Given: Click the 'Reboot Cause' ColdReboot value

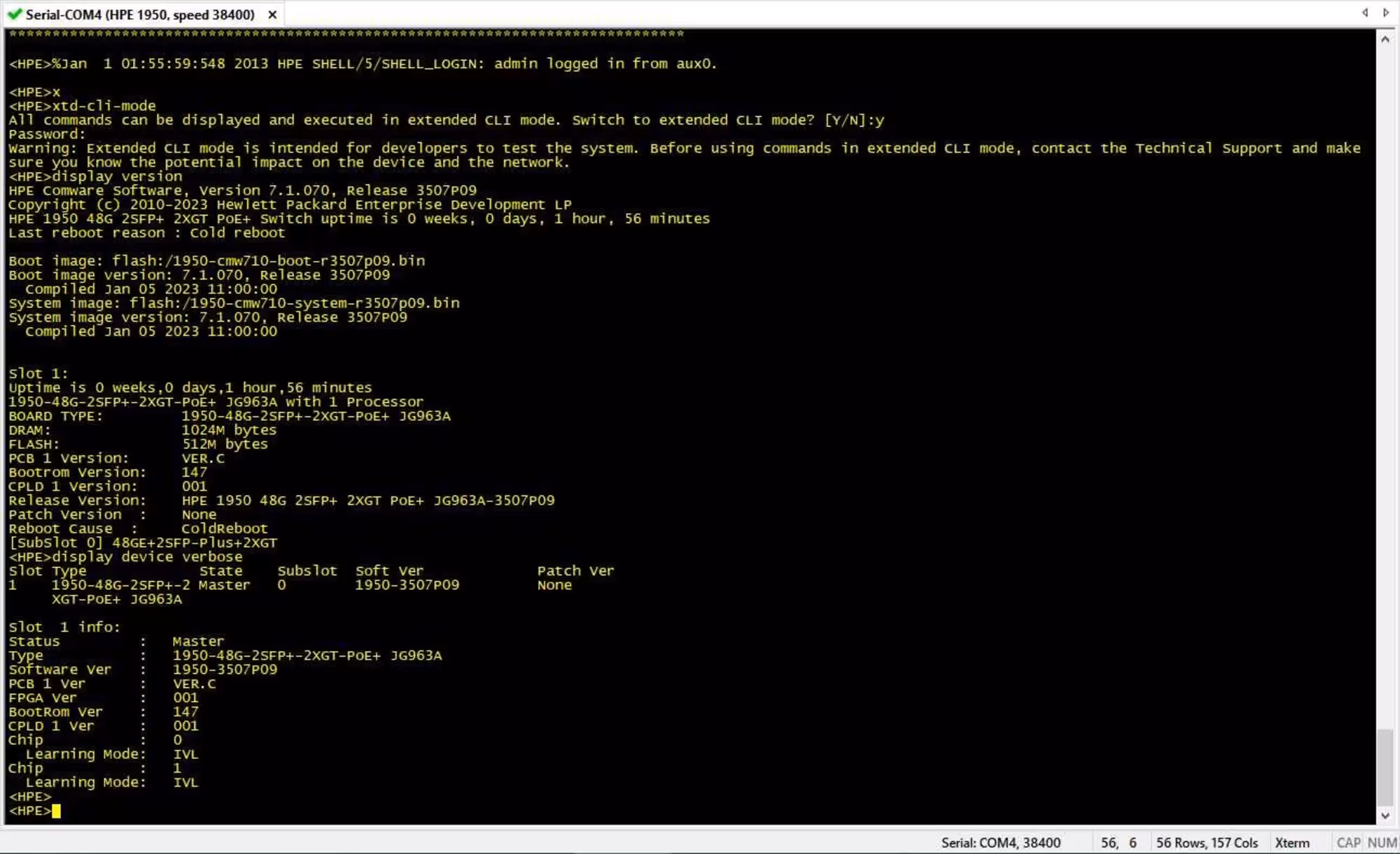Looking at the screenshot, I should pyautogui.click(x=225, y=528).
